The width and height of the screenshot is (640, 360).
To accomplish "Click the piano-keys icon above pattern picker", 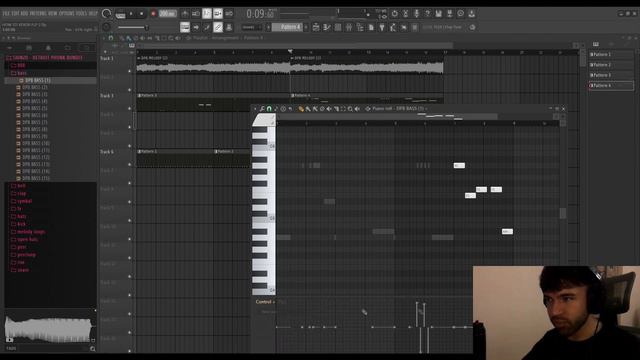I will tap(596, 44).
